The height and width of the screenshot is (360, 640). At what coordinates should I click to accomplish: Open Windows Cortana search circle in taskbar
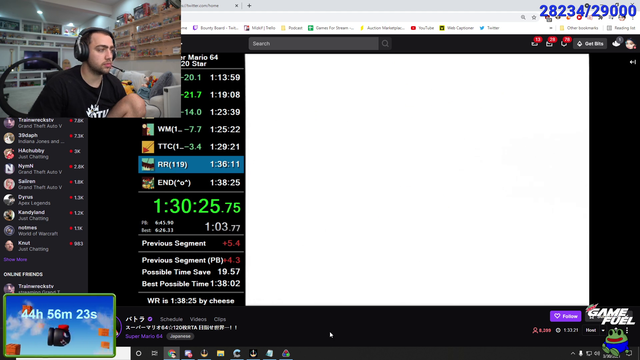point(138,353)
